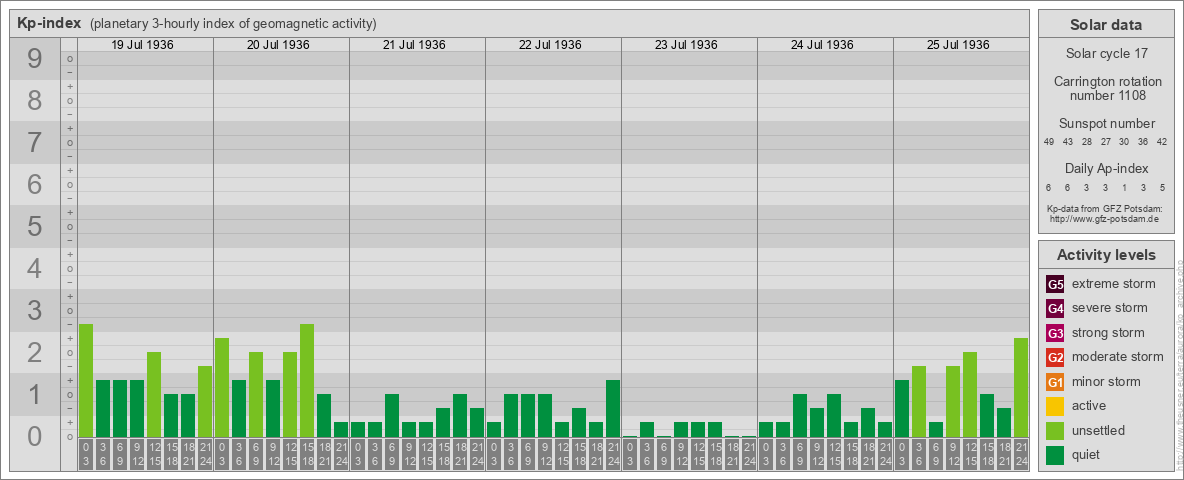This screenshot has width=1184, height=480.
Task: Click the 25 Jul 1936 date header
Action: pyautogui.click(x=958, y=45)
